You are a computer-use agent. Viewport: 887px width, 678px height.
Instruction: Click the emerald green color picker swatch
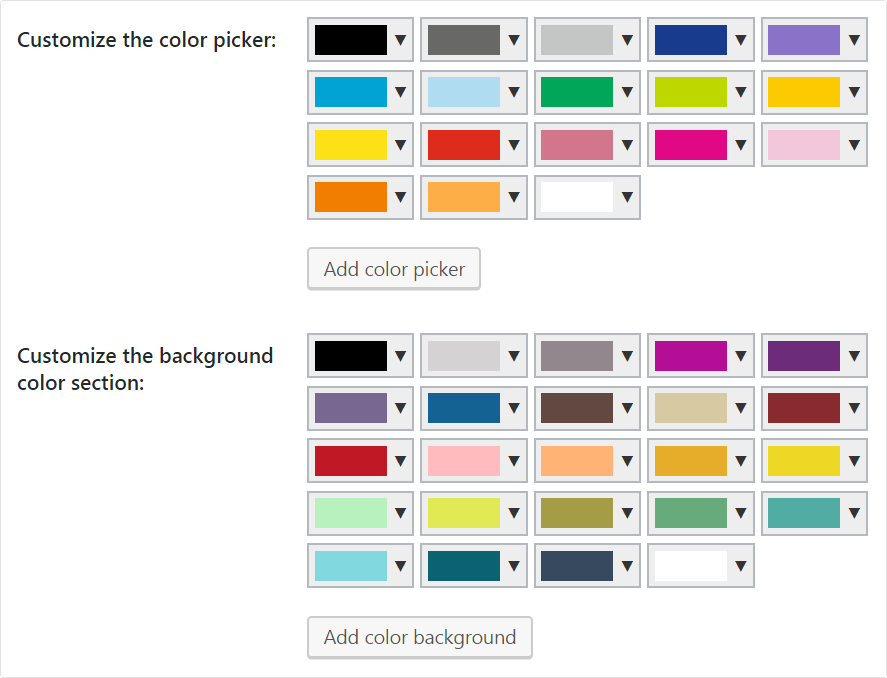click(x=577, y=92)
